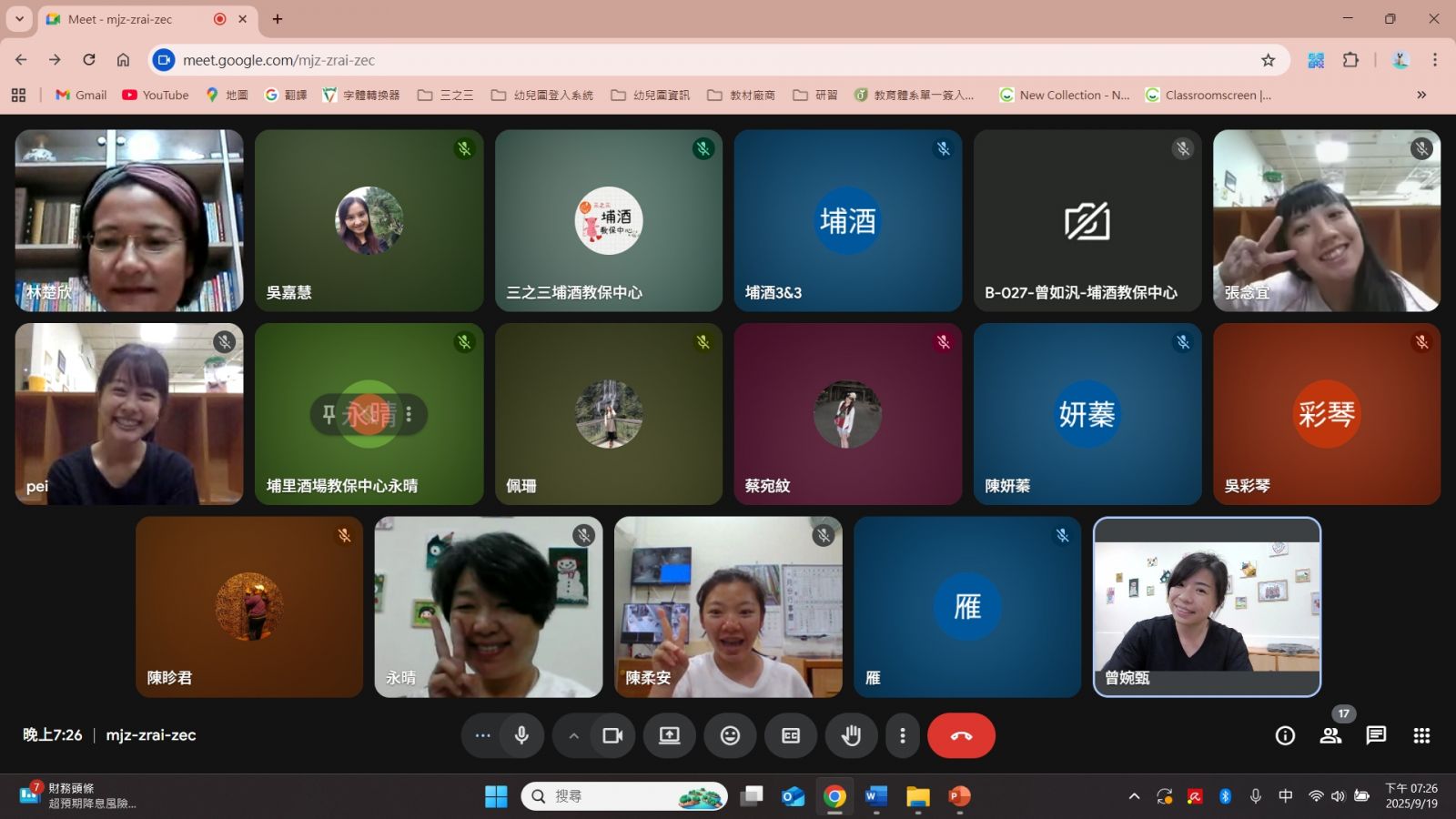Open the activities grid icon

tap(1421, 735)
